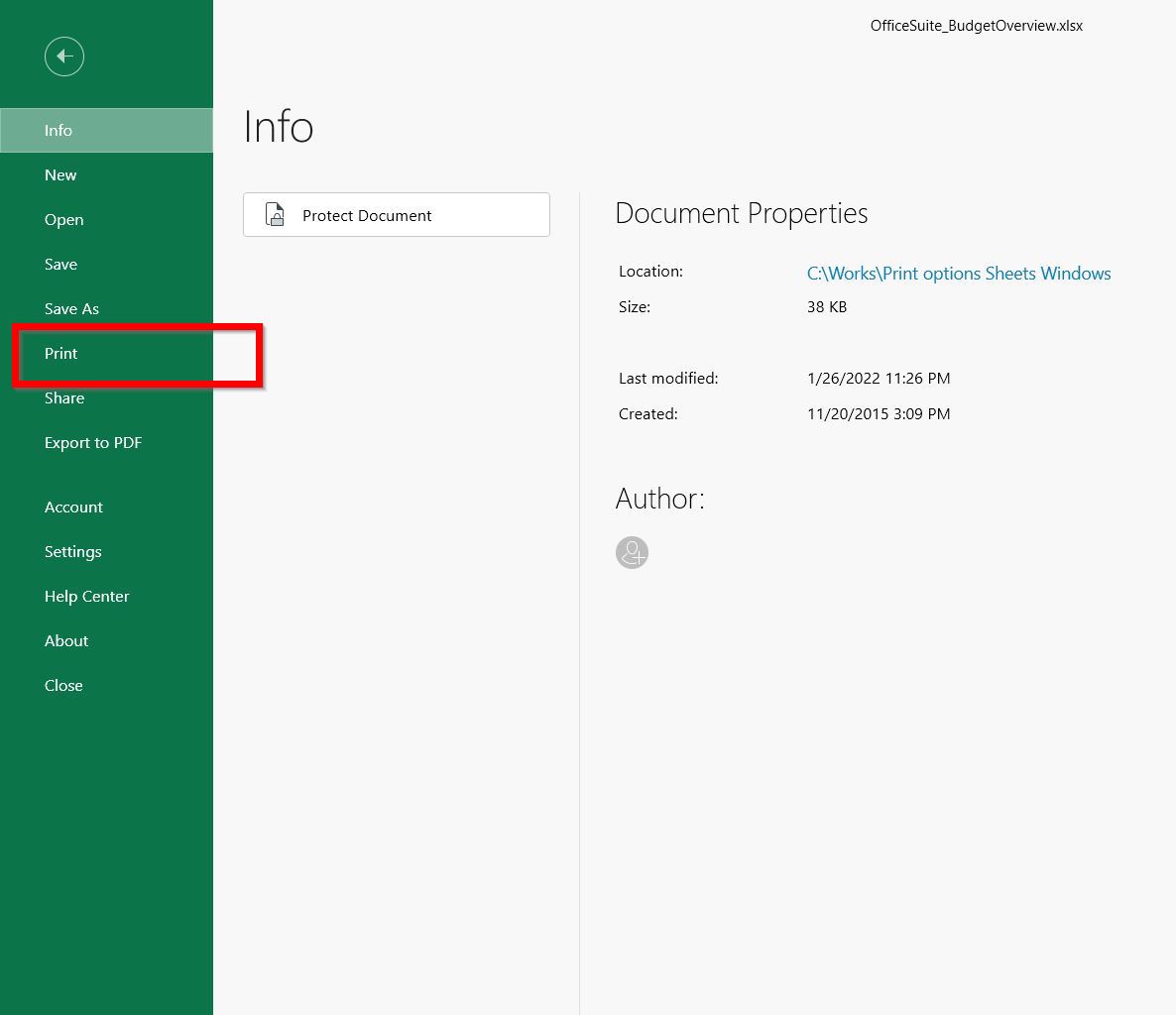Choose Export to PDF option
This screenshot has height=1015, width=1176.
(106, 442)
